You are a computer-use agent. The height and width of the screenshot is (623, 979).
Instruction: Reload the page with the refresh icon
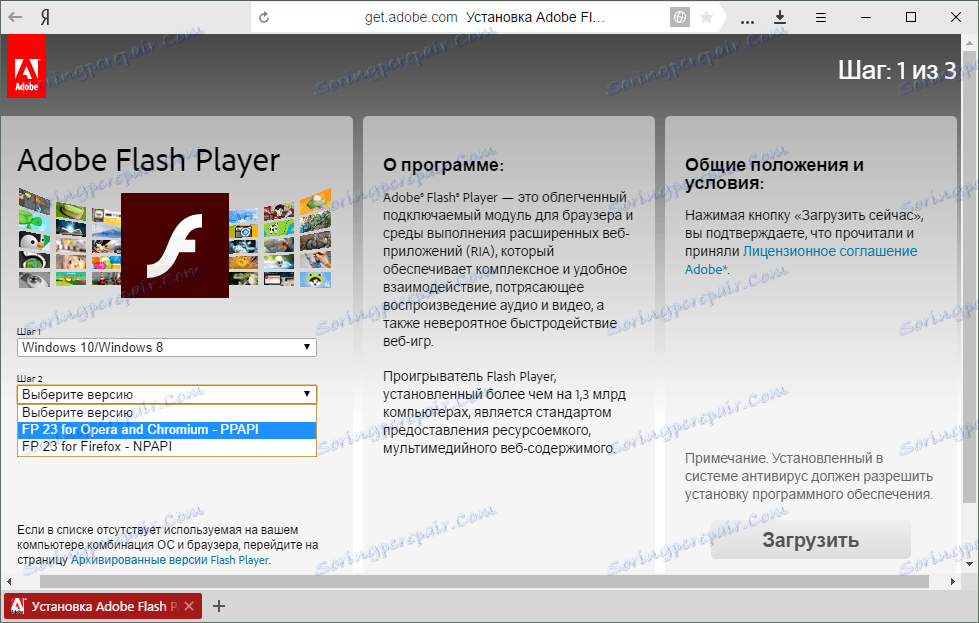pos(264,17)
